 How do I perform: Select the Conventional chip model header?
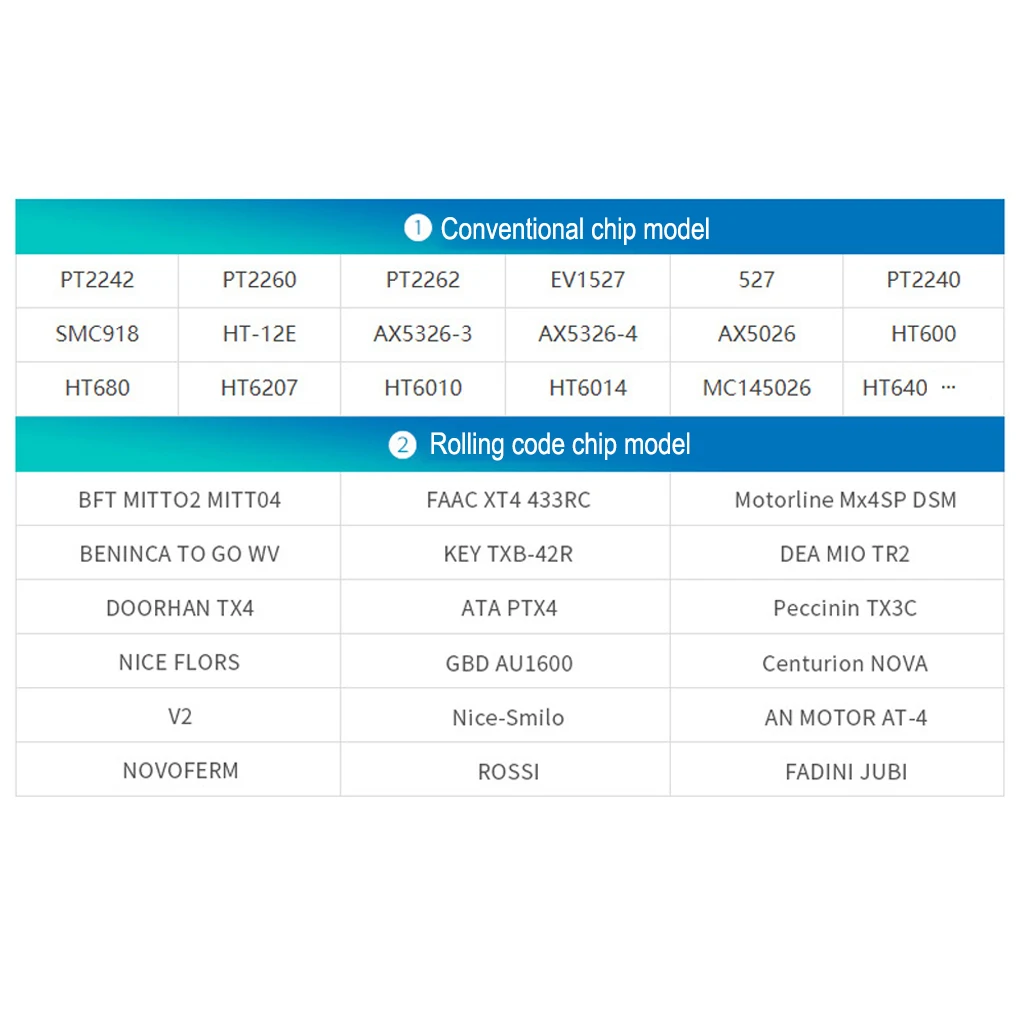tap(575, 229)
